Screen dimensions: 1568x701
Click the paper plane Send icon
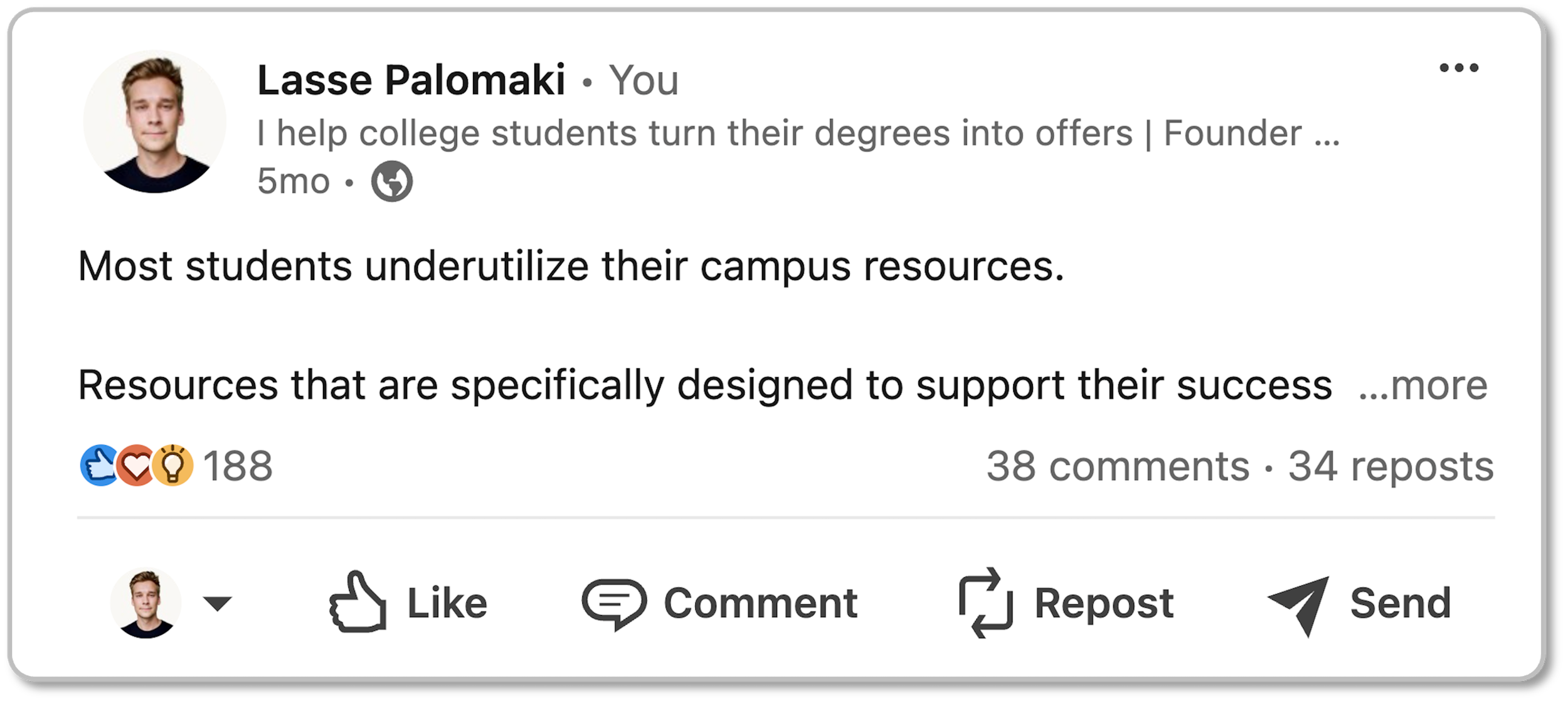pos(1298,604)
